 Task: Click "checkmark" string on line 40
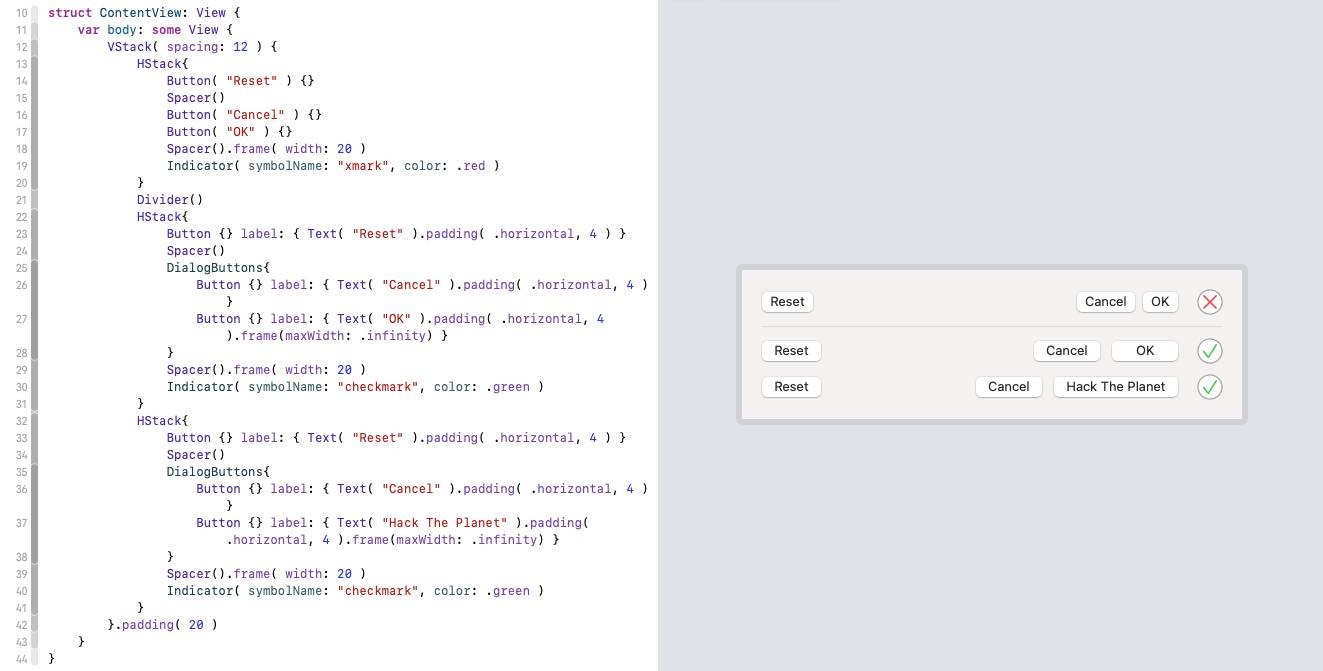[x=377, y=591]
